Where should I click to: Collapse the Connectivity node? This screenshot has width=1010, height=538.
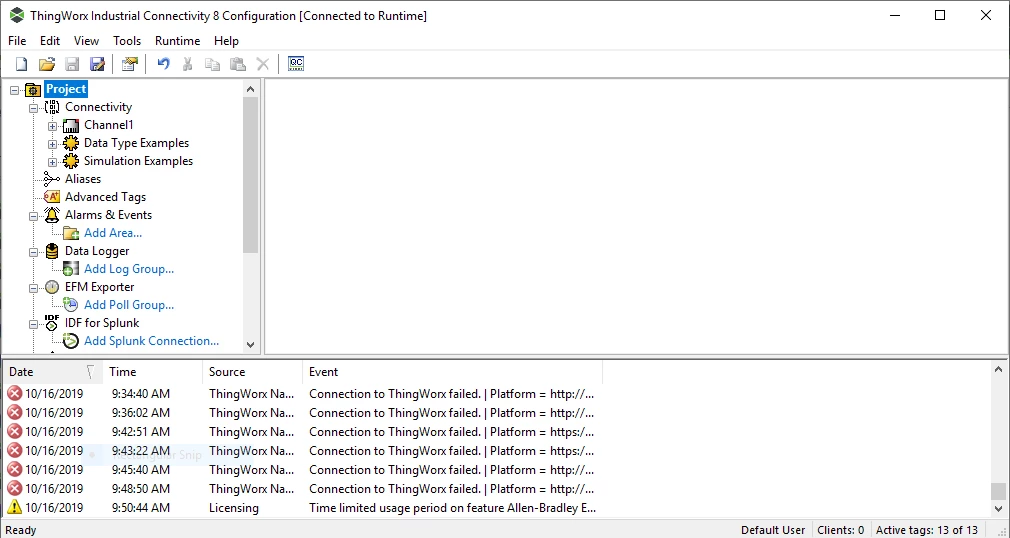click(33, 108)
